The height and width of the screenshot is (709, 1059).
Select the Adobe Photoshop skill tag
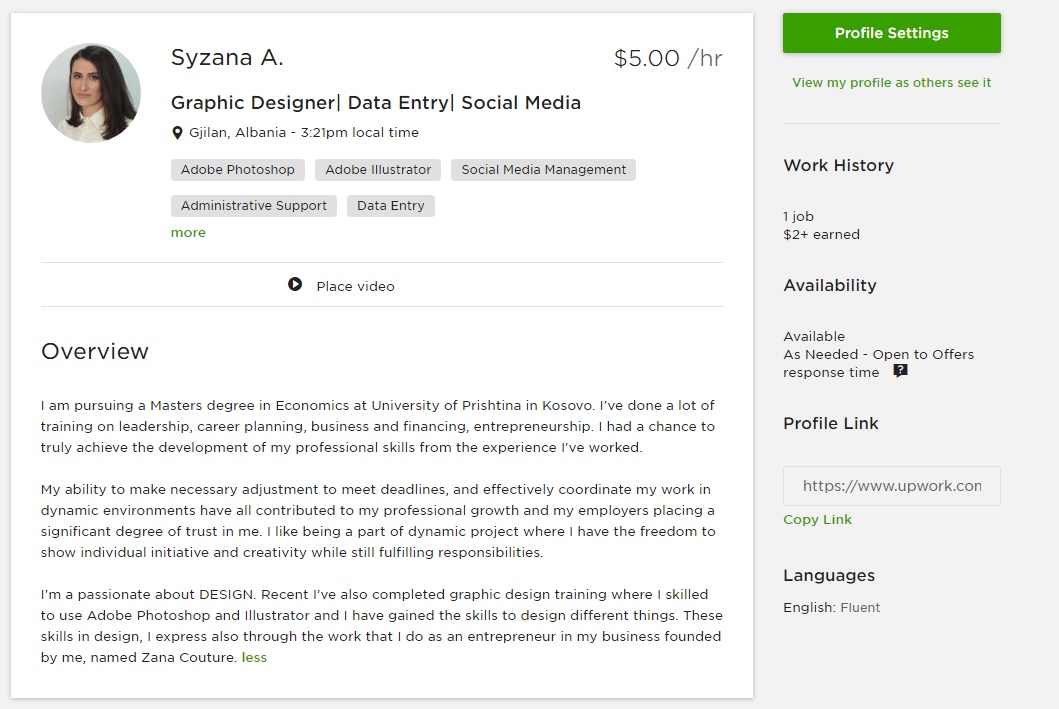pyautogui.click(x=238, y=169)
